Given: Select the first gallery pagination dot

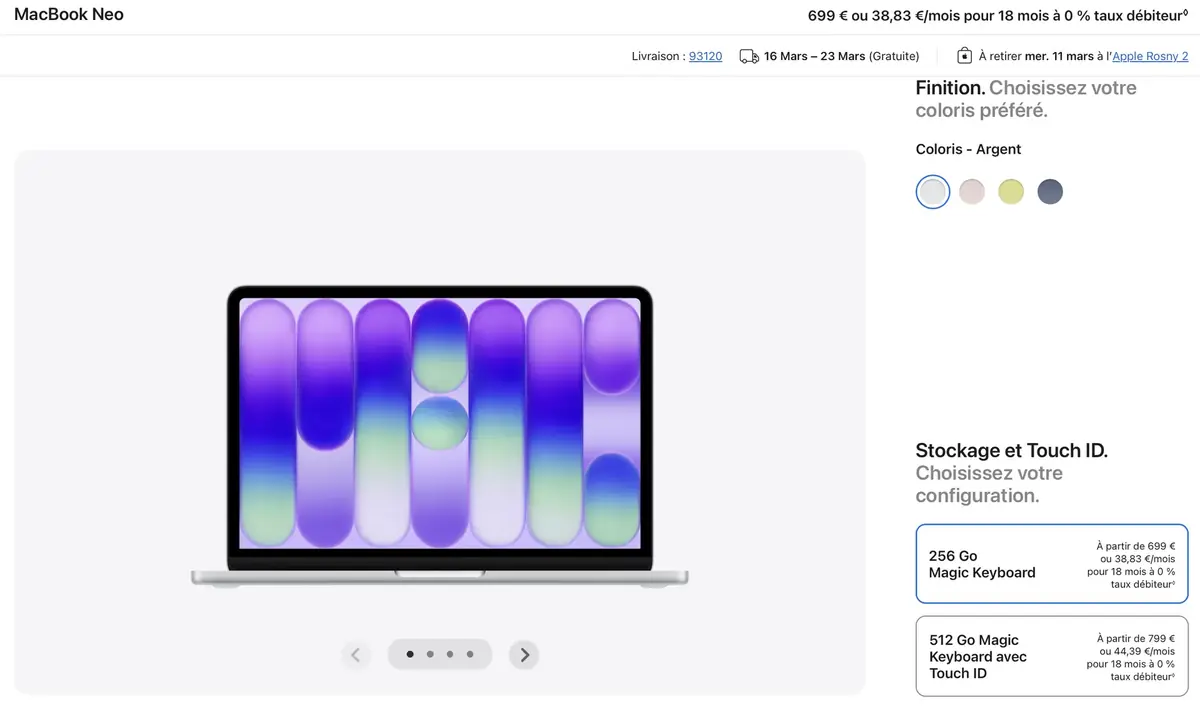Looking at the screenshot, I should [x=410, y=655].
